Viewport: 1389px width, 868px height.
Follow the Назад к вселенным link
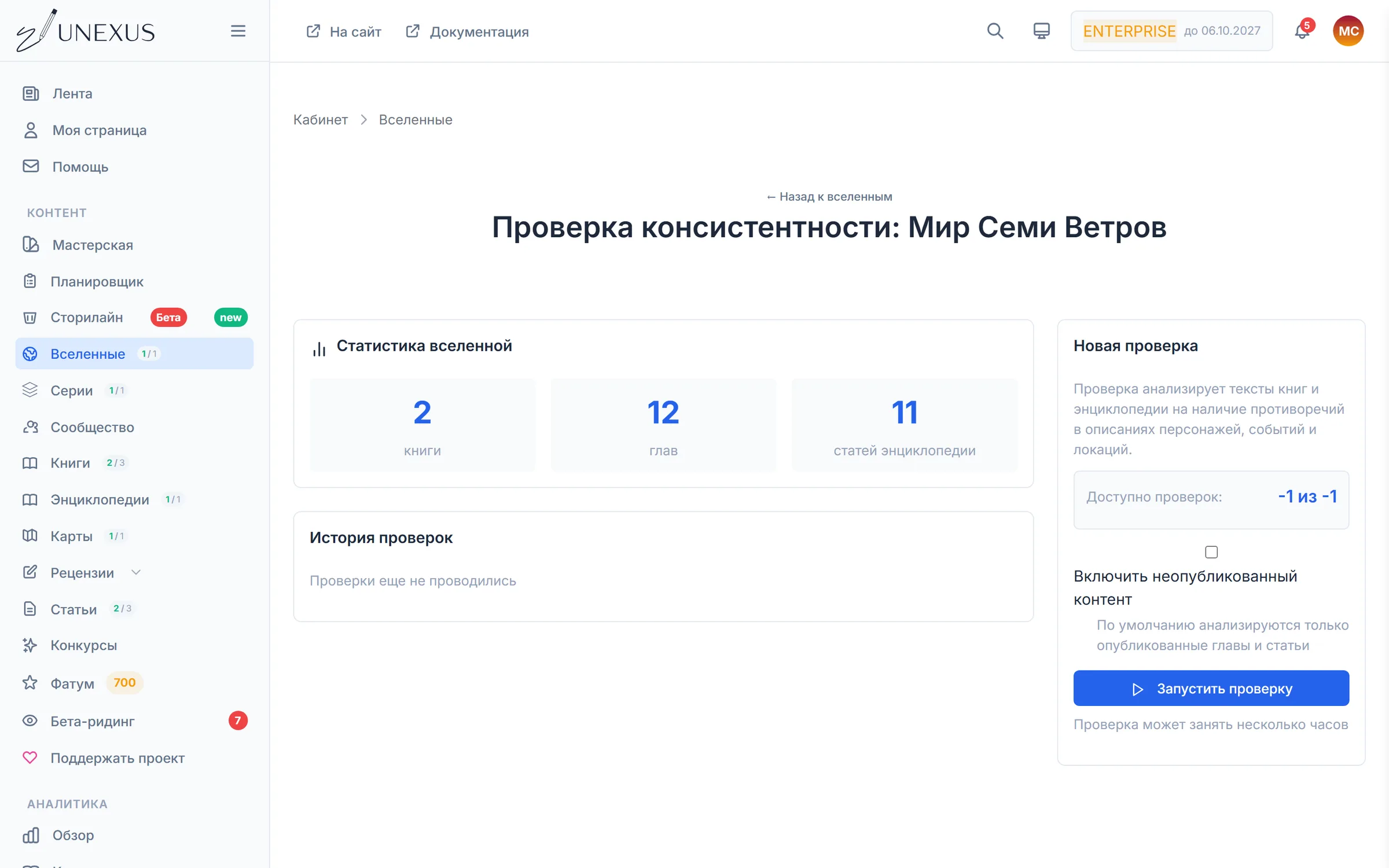point(829,197)
